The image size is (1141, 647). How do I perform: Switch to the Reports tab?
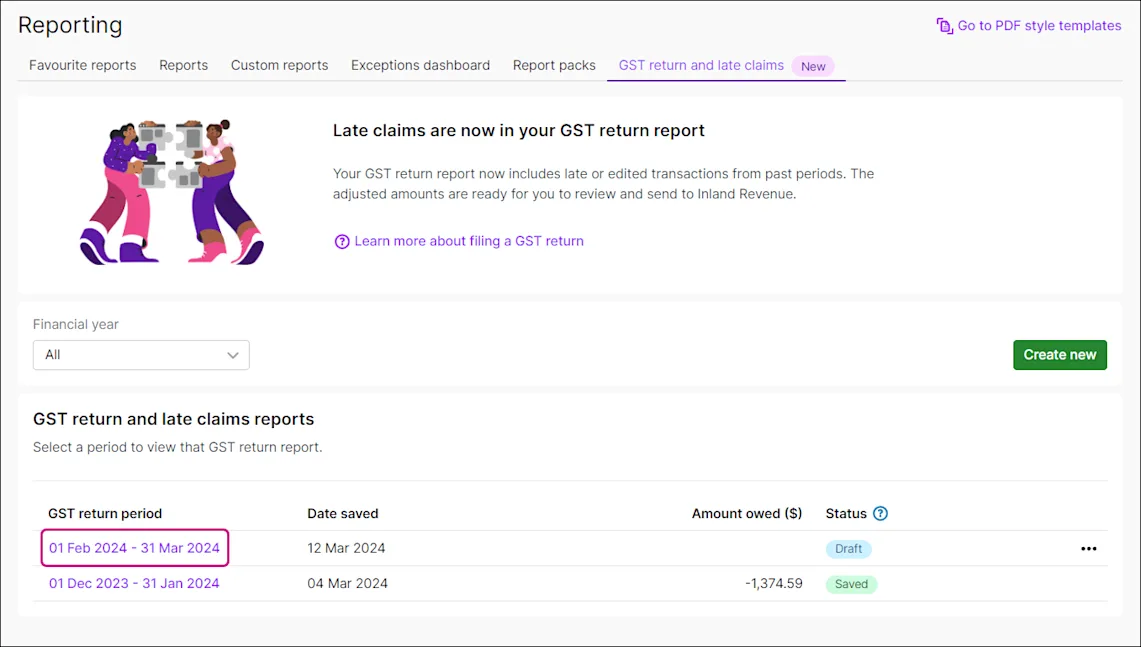pyautogui.click(x=183, y=65)
